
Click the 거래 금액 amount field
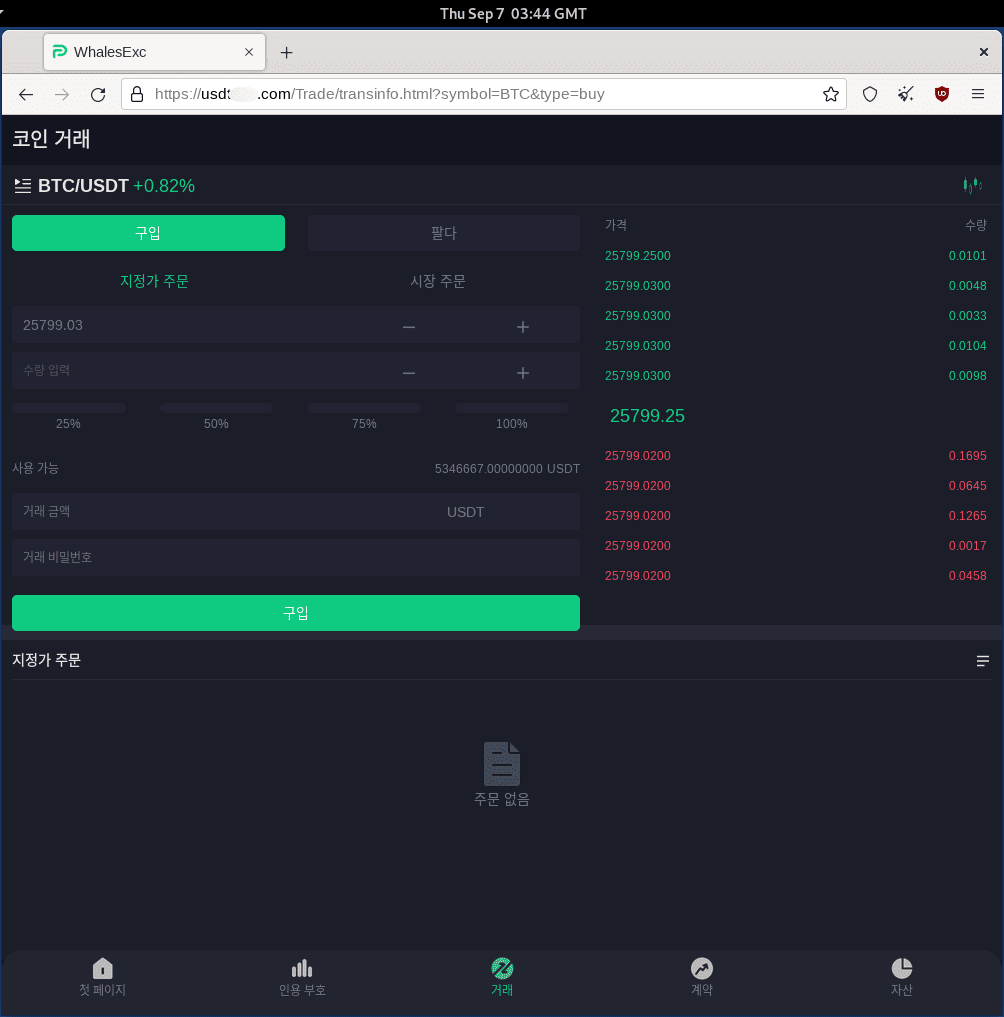pos(296,512)
